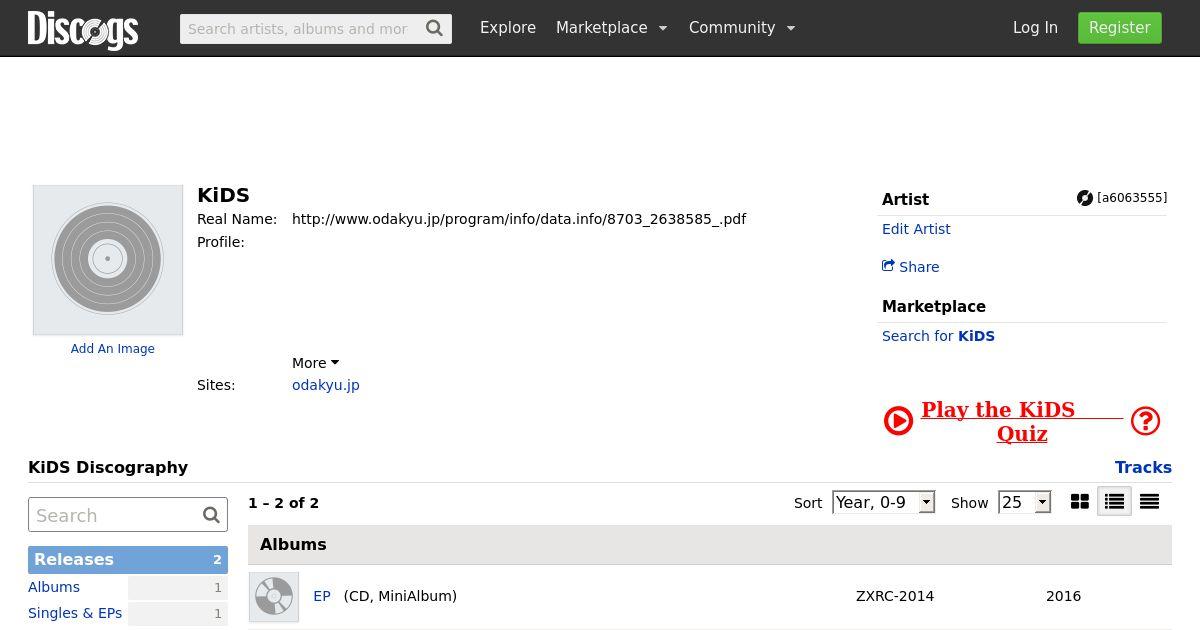Open the Sort by Year dropdown
The image size is (1200, 630).
[x=884, y=502]
